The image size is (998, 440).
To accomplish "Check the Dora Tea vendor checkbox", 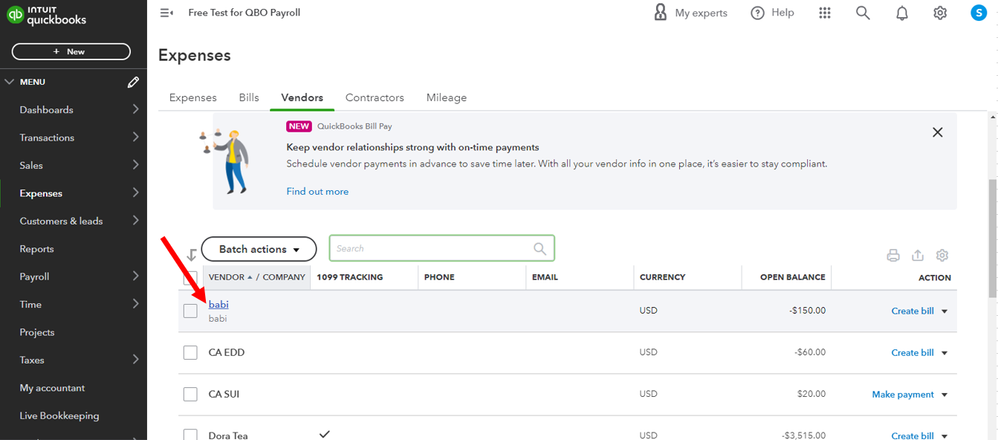I will tap(190, 435).
